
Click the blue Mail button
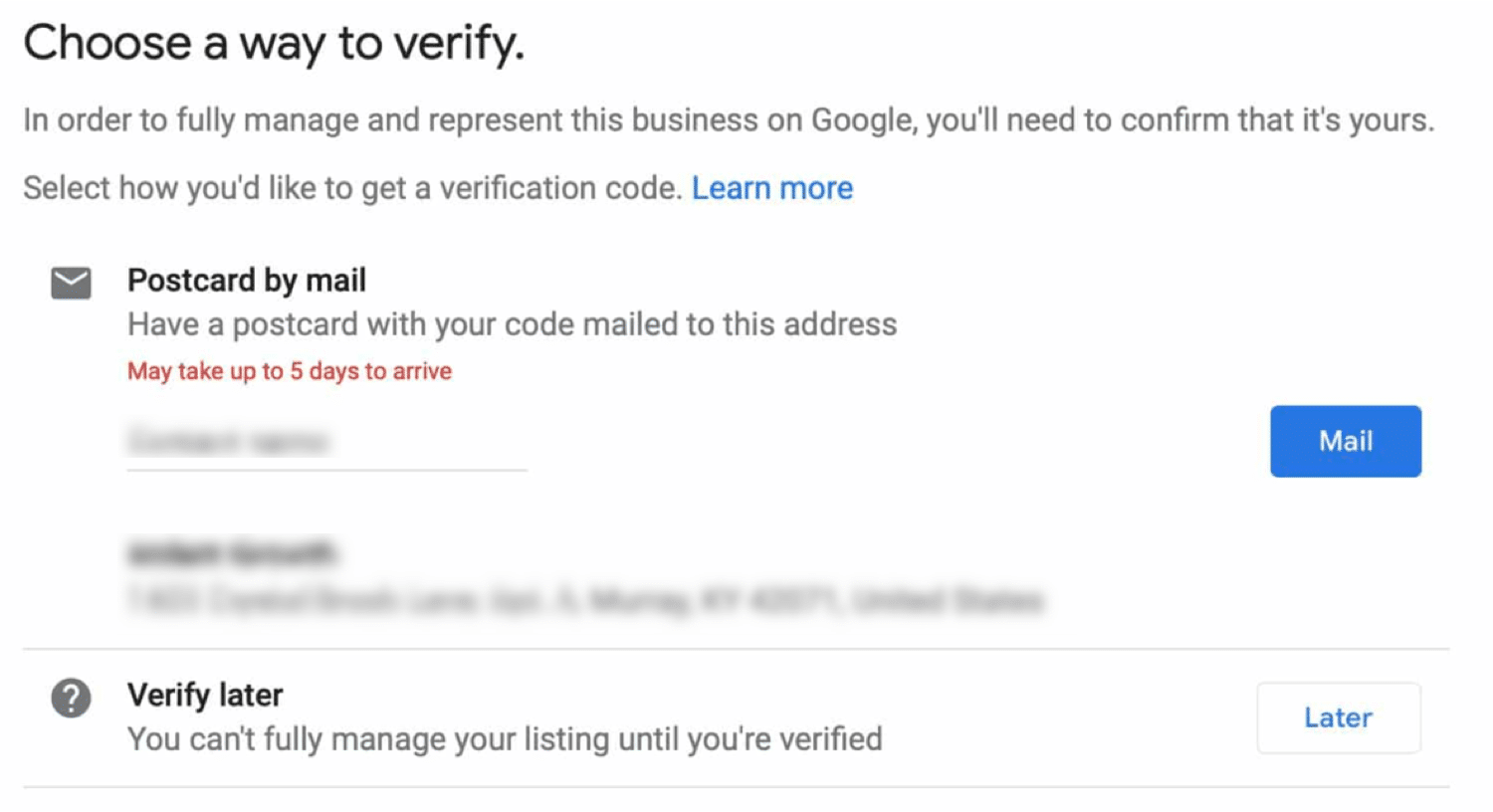click(1345, 441)
